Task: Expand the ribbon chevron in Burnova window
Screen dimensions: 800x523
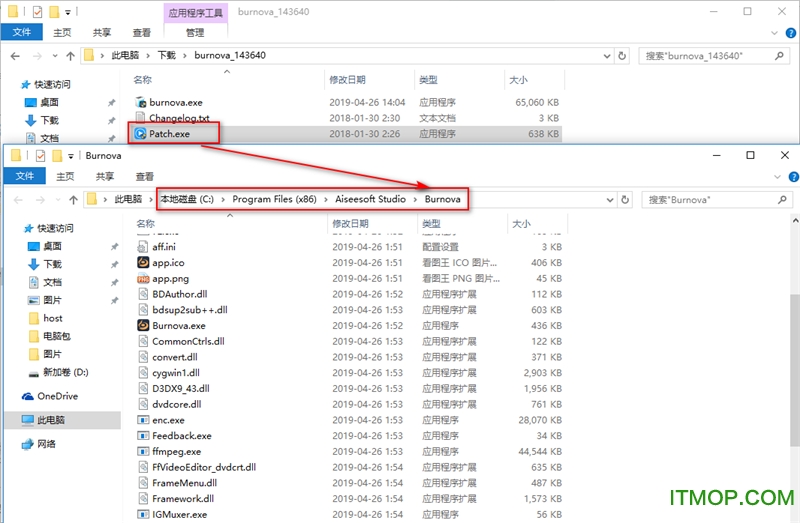Action: 778,177
